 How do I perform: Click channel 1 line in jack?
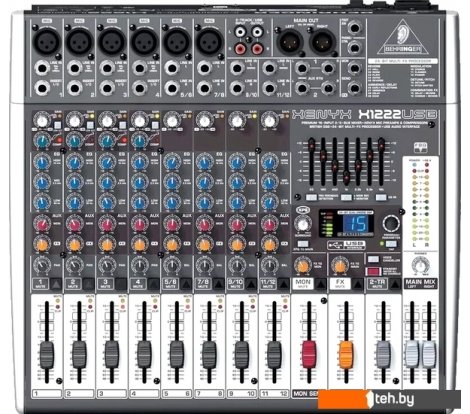pos(42,69)
